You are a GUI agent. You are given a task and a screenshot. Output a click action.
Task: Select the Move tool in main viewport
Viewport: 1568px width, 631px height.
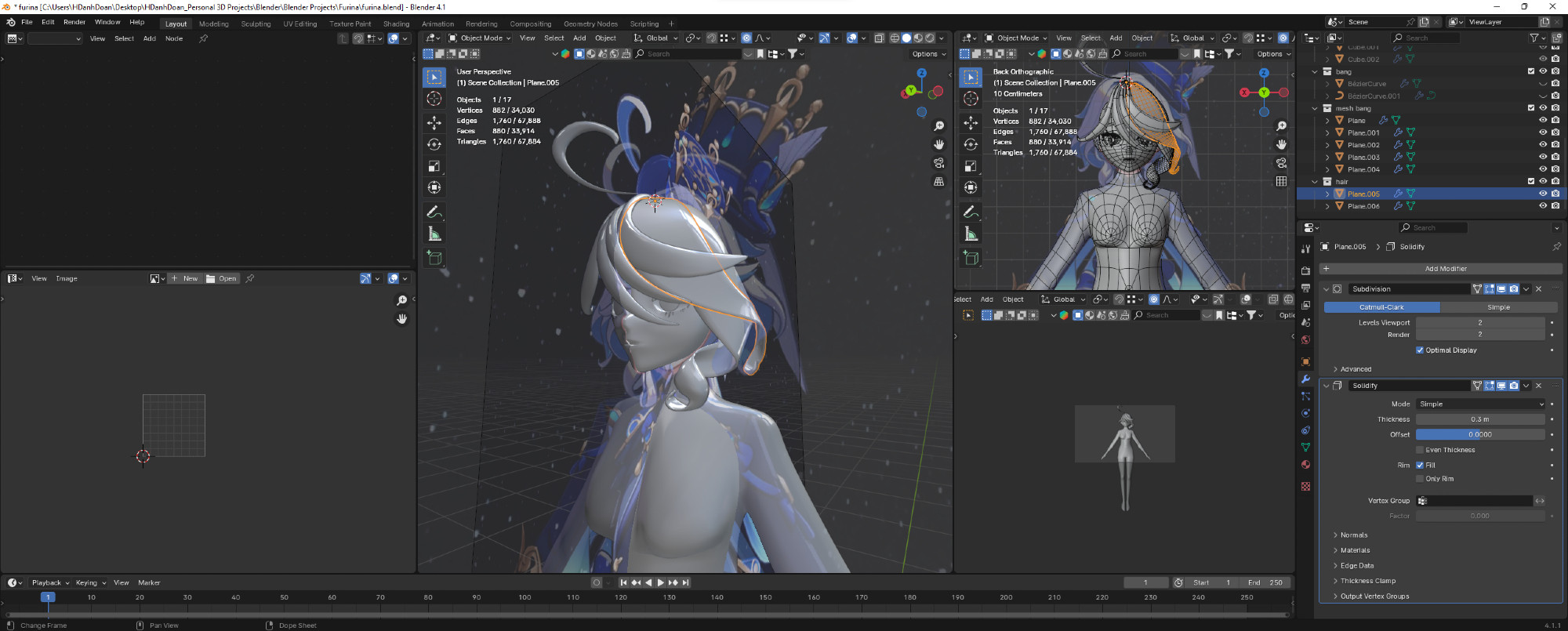coord(434,123)
